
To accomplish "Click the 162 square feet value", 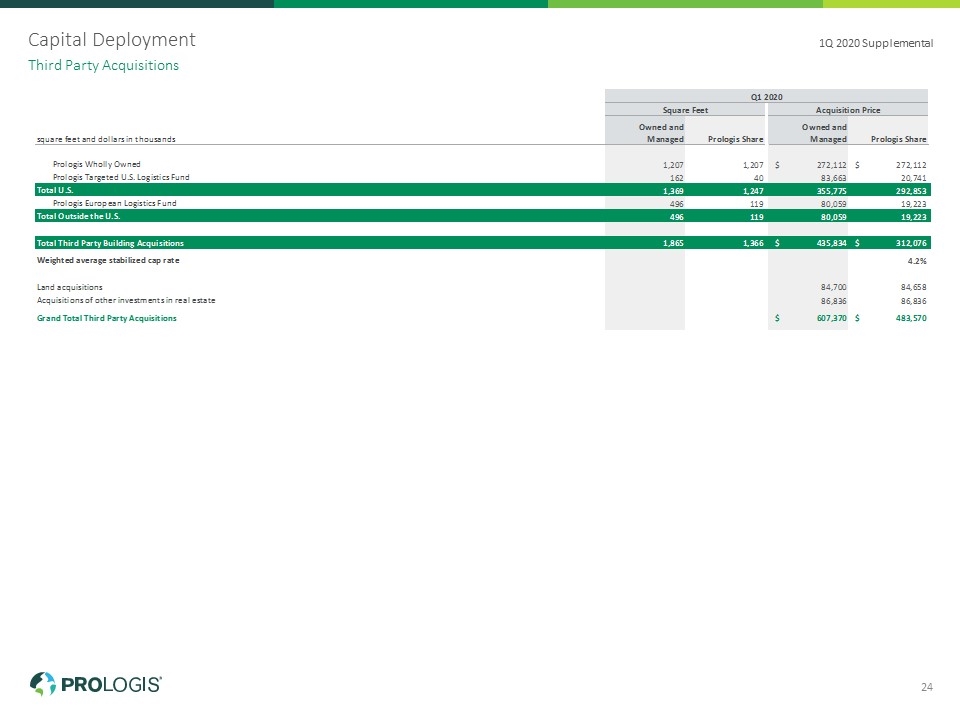I will coord(677,178).
